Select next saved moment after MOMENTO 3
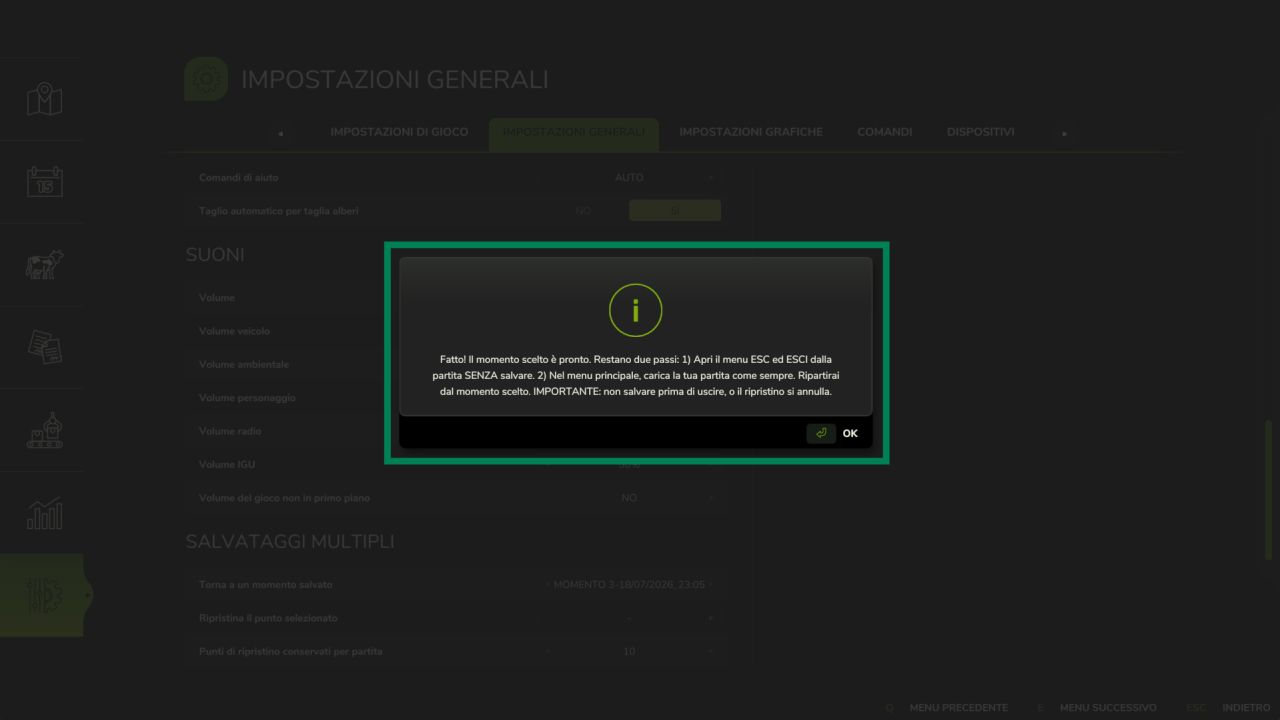1280x720 pixels. (x=711, y=584)
